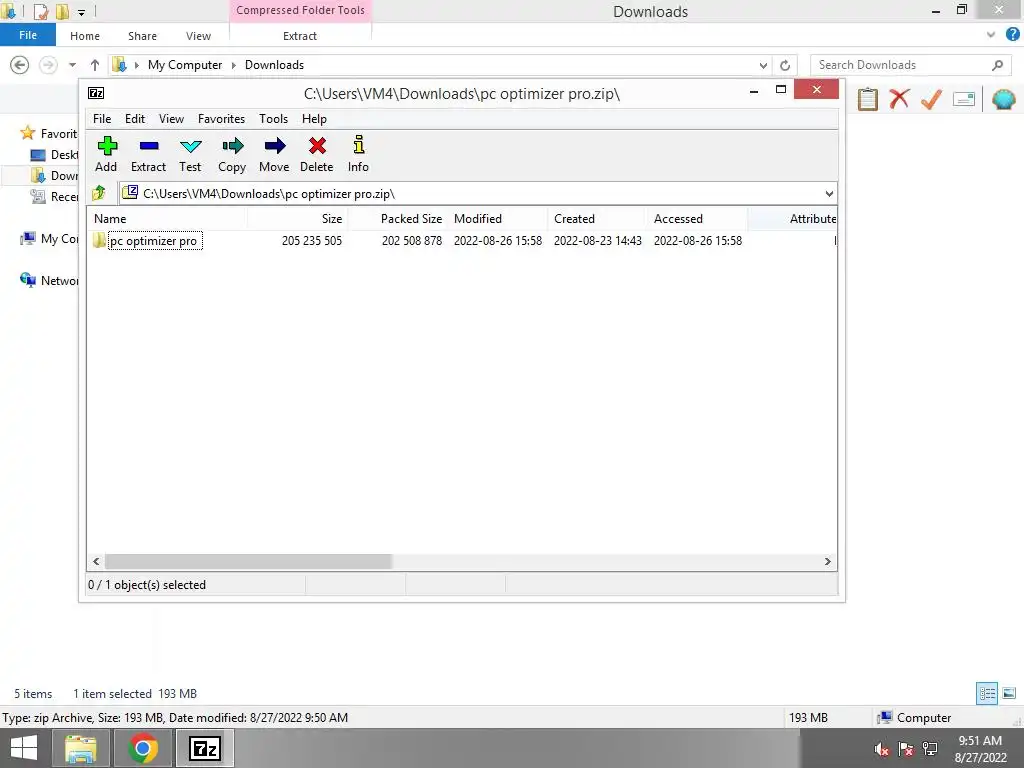
Task: Select the pc optimizer pro folder entry
Action: pyautogui.click(x=155, y=240)
